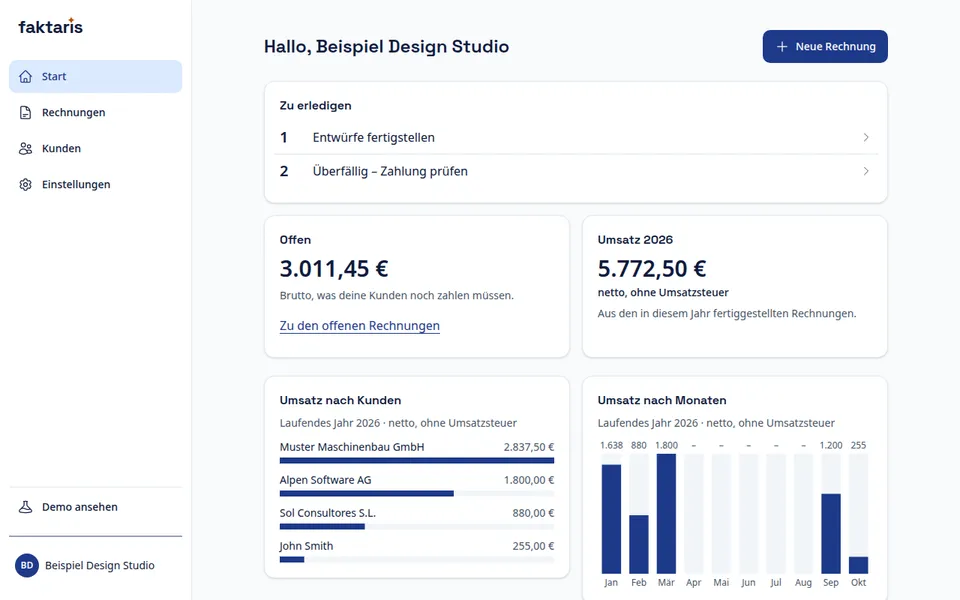This screenshot has height=600, width=960.
Task: Click the 5.772,50 € revenue amount
Action: pyautogui.click(x=652, y=269)
